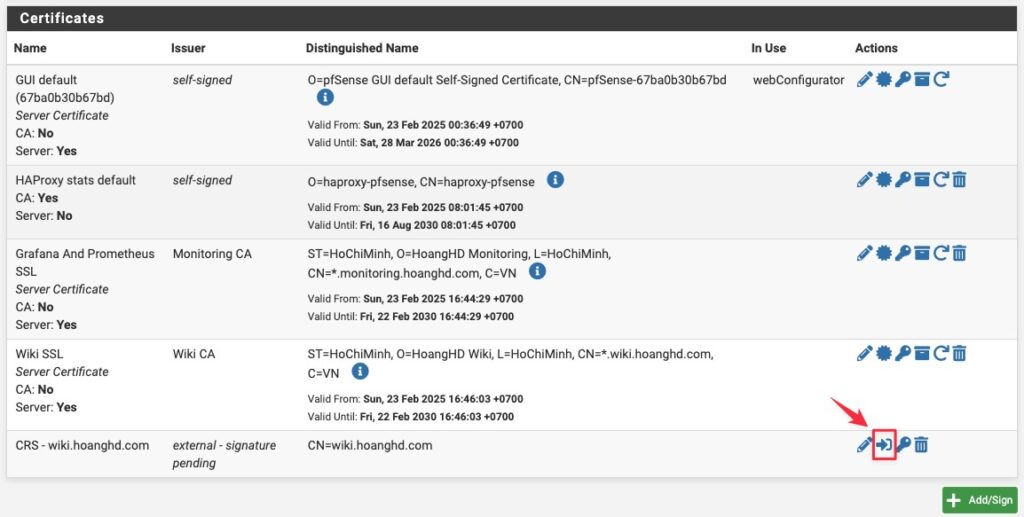Image resolution: width=1024 pixels, height=517 pixels.
Task: Export P12 archive for HAProxy certificate
Action: pyautogui.click(x=921, y=180)
